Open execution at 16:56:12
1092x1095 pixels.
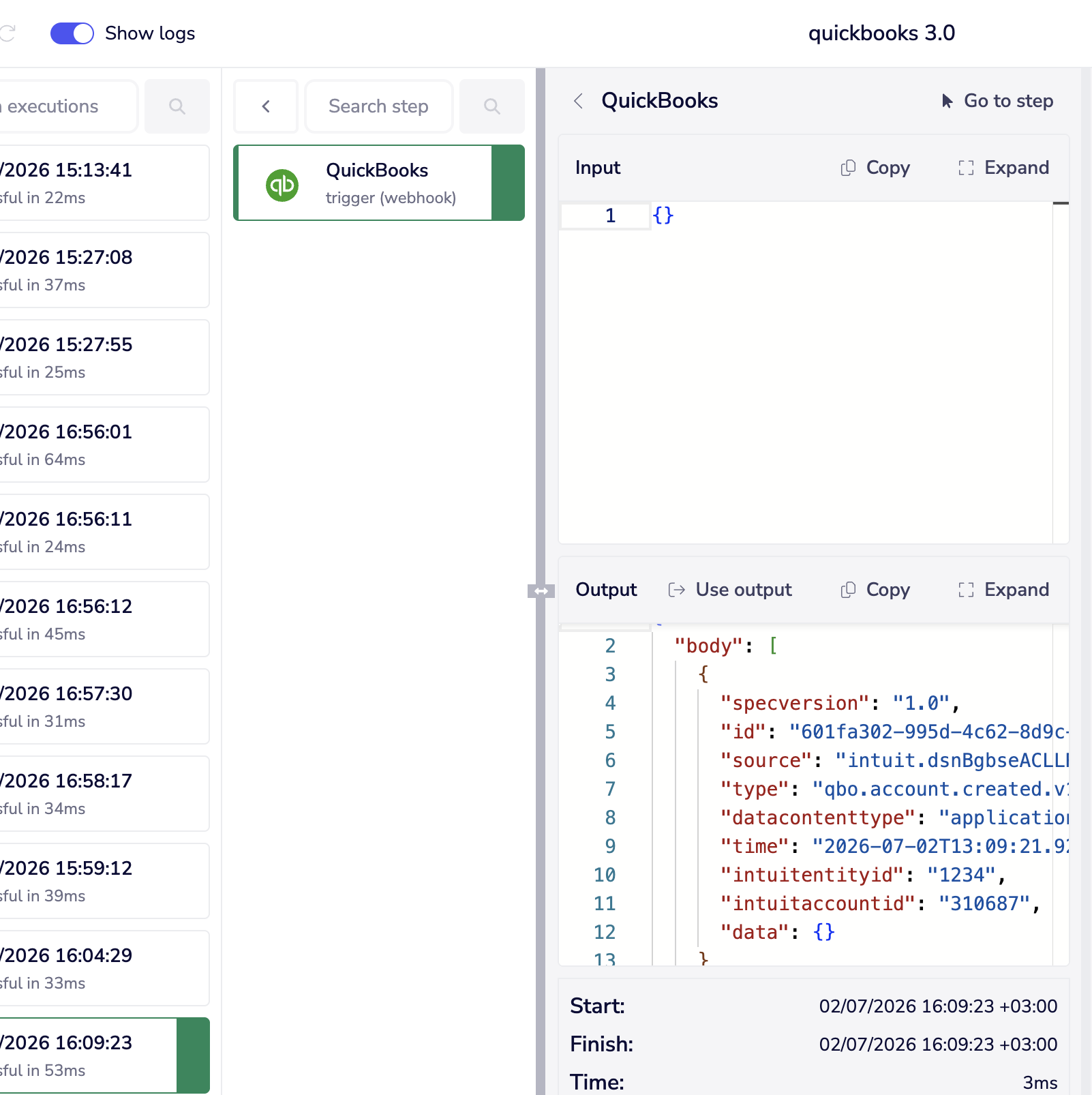click(104, 619)
